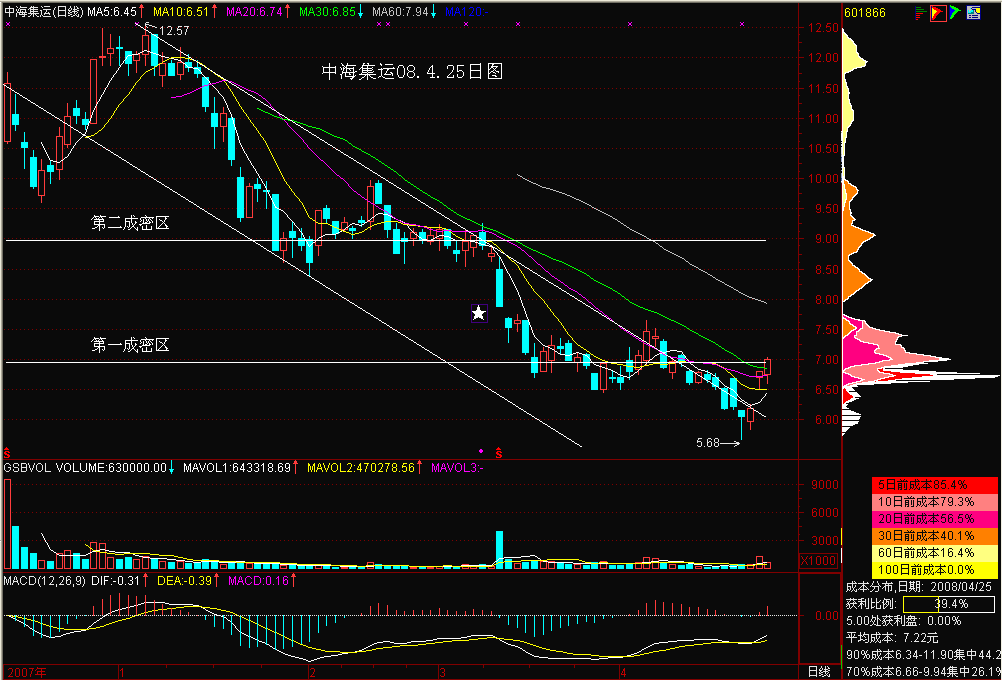The height and width of the screenshot is (680, 1002).
Task: Click the 第二成密区 annotation text
Action: 130,223
